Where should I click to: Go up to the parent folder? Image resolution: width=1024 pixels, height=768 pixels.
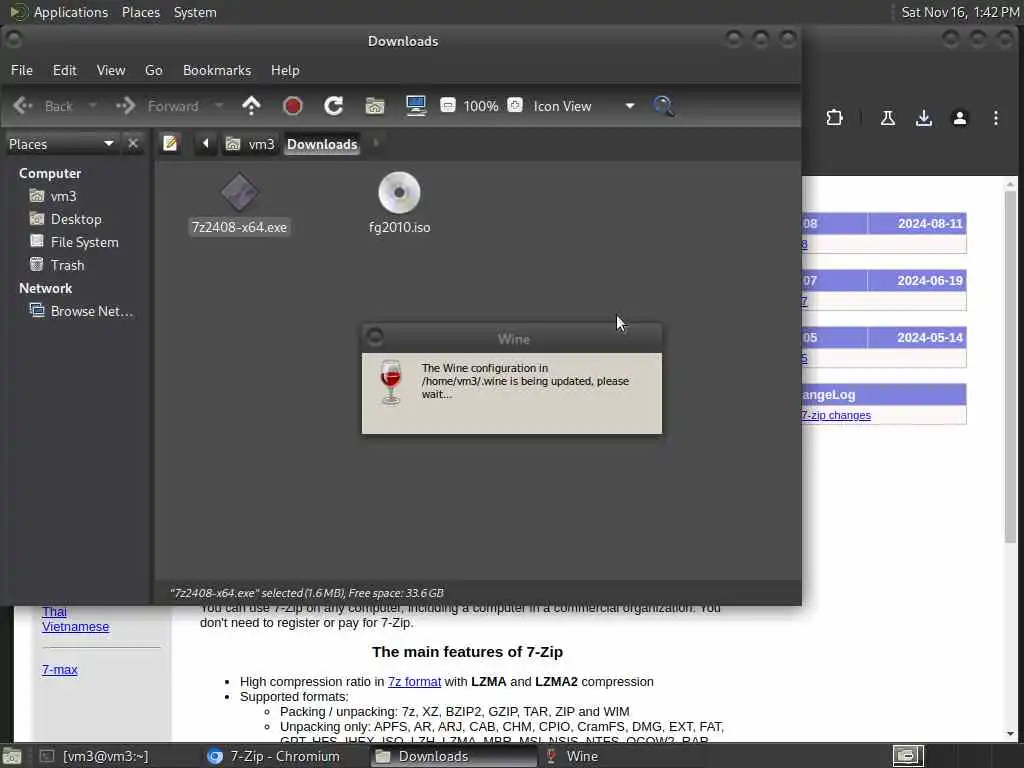251,106
